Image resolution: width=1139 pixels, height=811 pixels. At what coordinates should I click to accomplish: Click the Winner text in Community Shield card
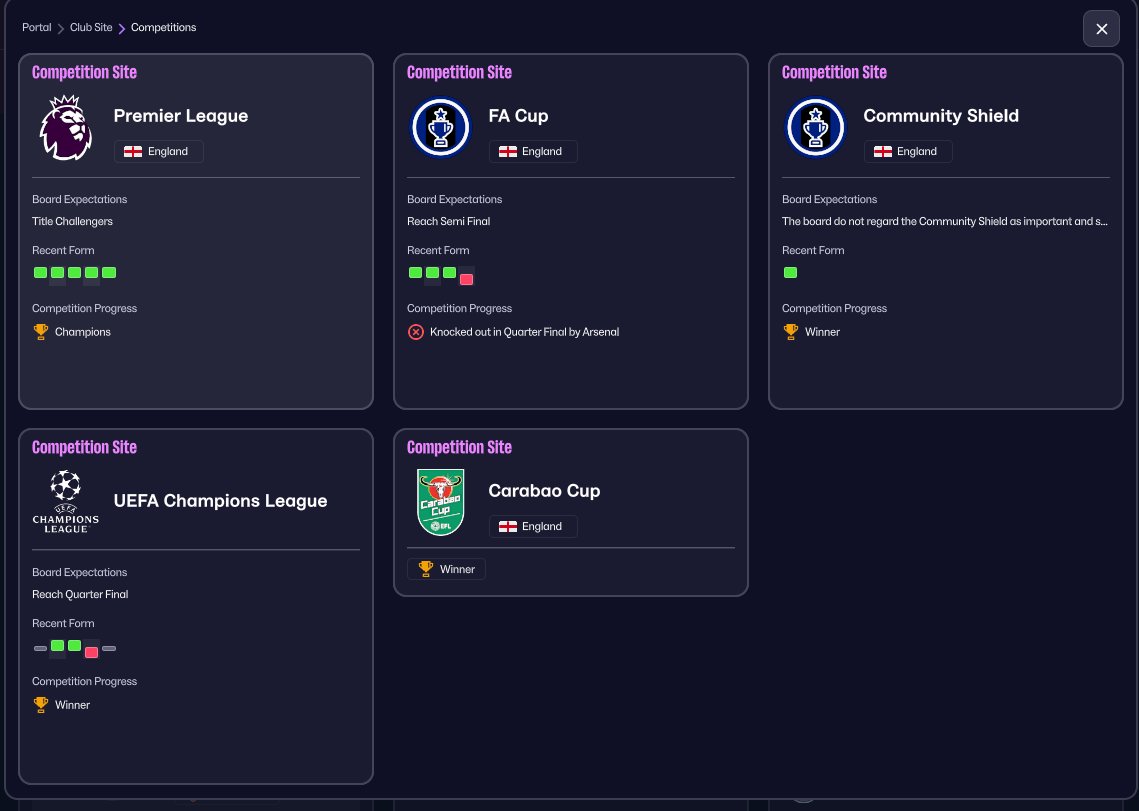point(822,332)
